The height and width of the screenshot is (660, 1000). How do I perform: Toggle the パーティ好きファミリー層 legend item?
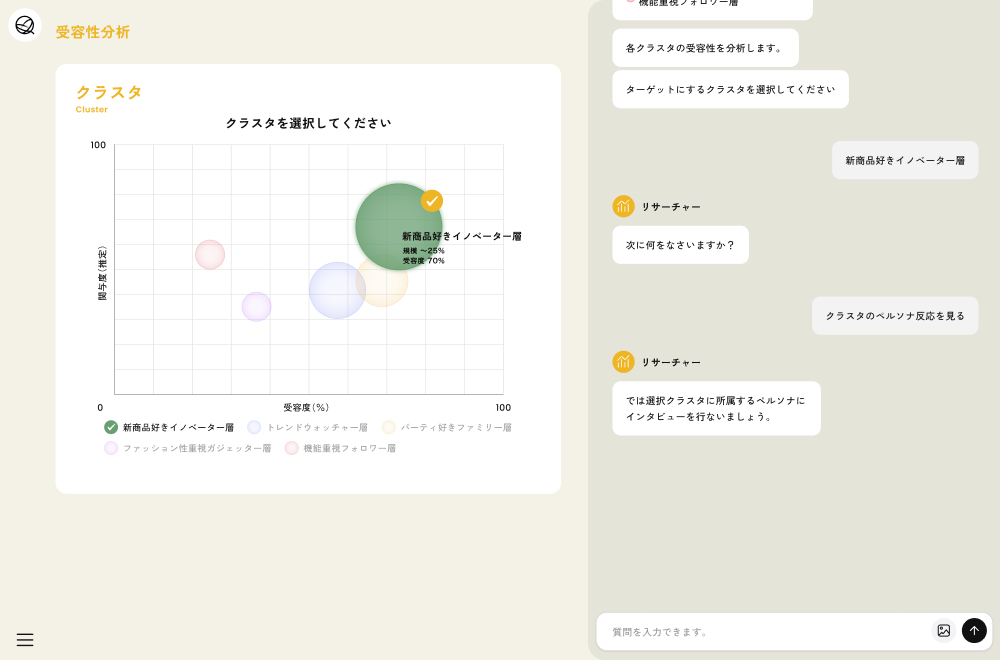point(389,427)
